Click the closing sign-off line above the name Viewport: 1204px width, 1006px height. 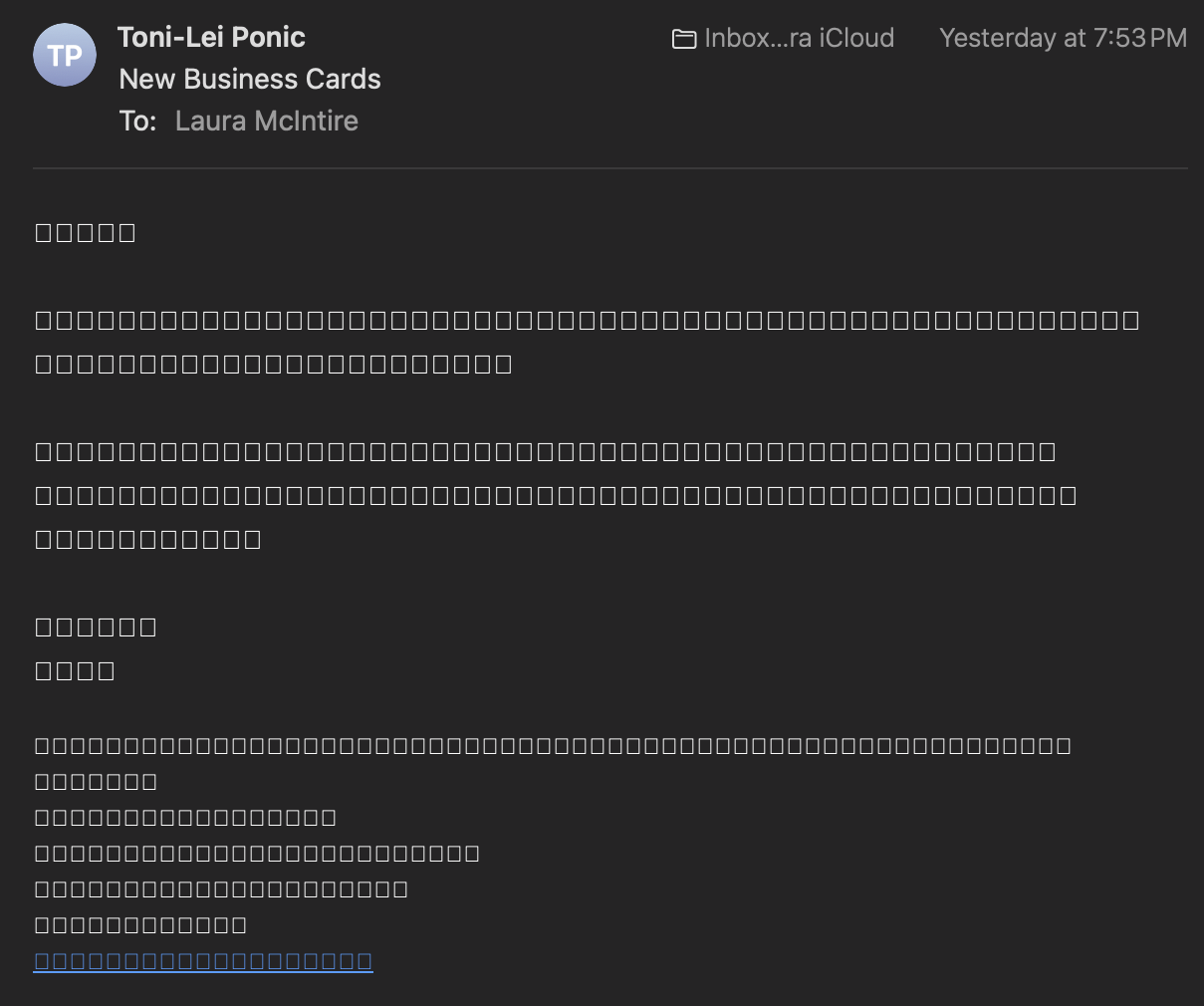point(96,627)
